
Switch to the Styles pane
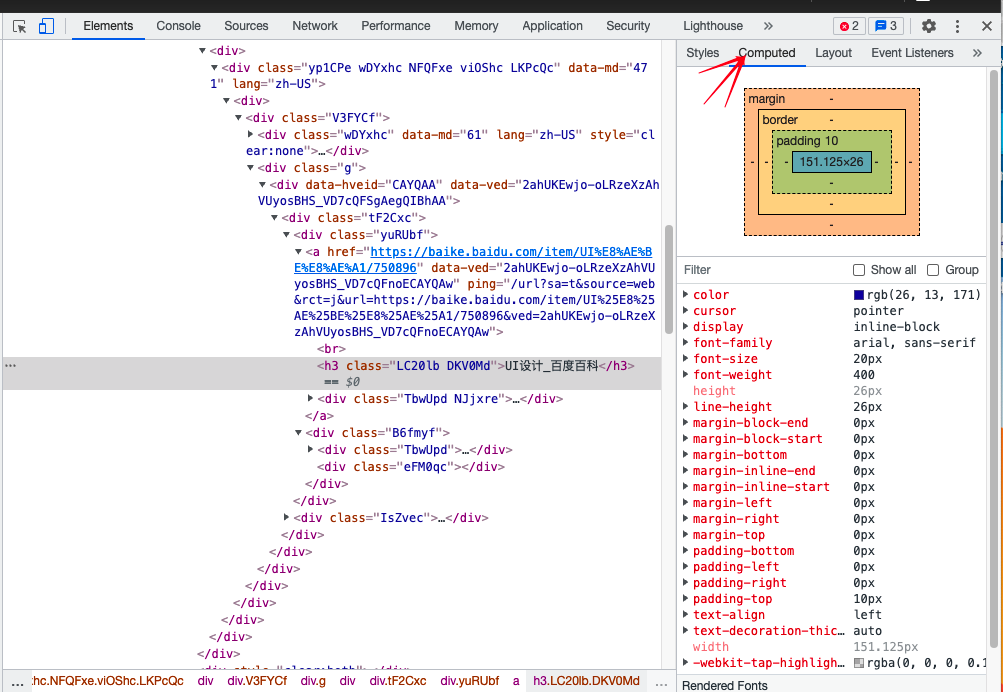tap(702, 53)
